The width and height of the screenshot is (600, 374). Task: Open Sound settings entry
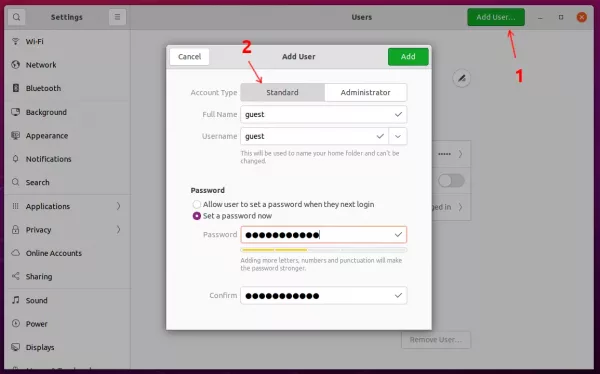(x=67, y=300)
